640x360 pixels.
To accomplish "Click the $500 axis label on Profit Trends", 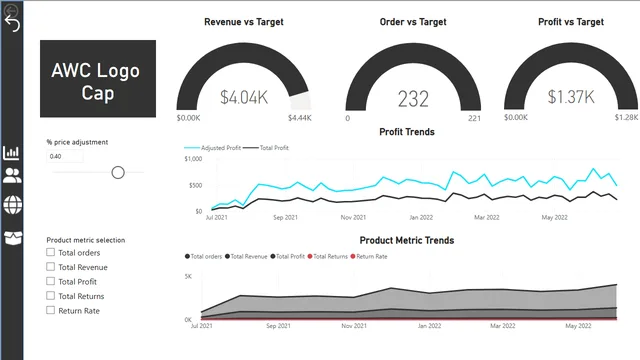I will tap(196, 185).
